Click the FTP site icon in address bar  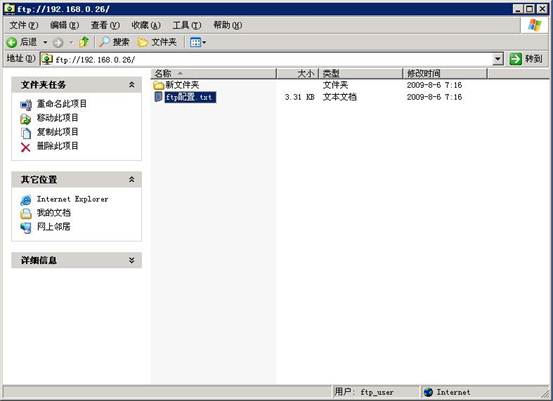(x=47, y=59)
